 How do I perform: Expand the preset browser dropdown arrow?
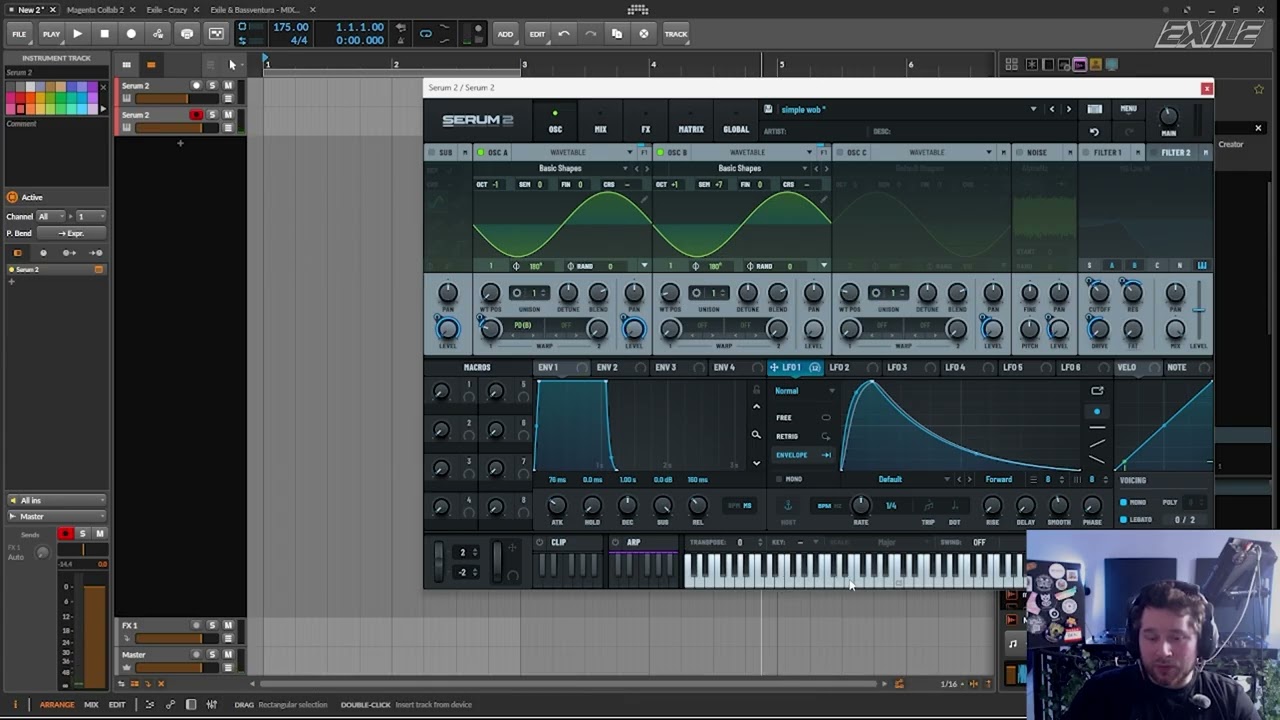(1033, 109)
